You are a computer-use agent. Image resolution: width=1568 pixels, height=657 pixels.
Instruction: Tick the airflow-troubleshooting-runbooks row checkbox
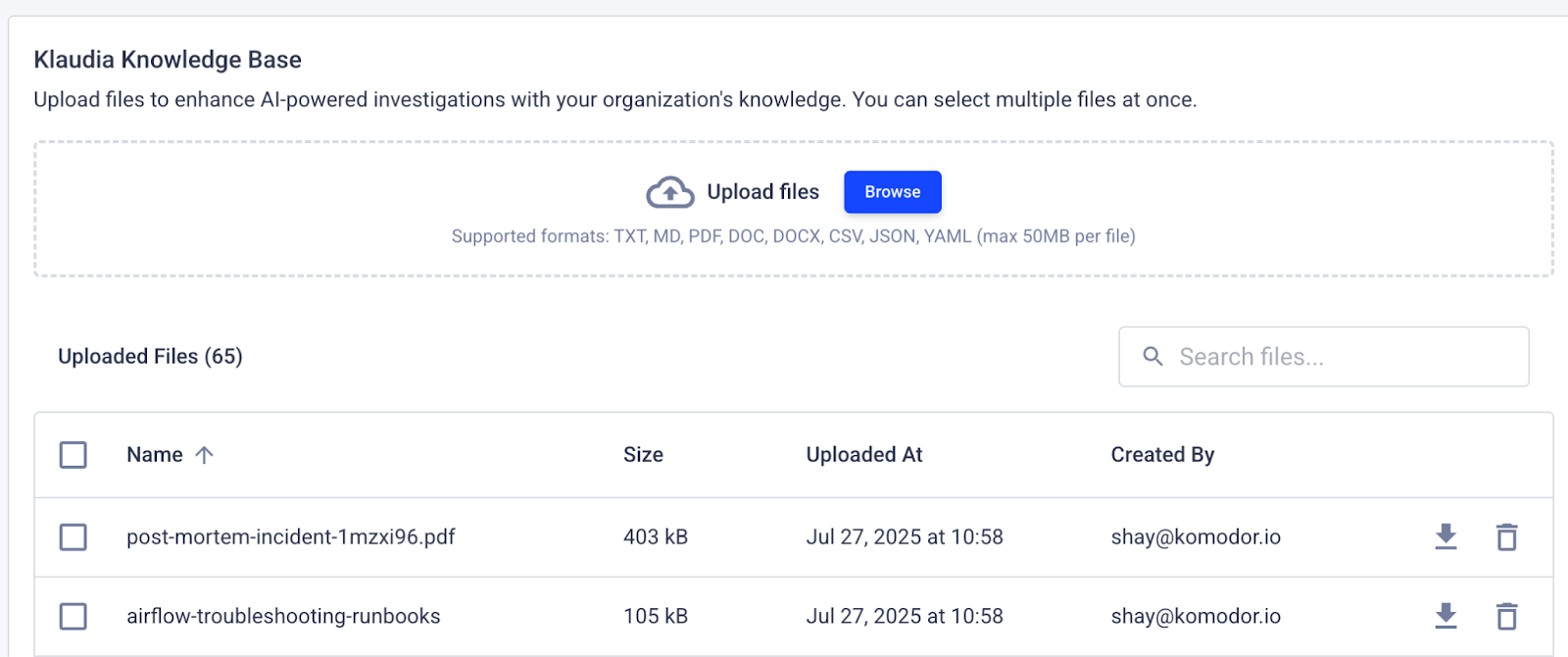[x=73, y=617]
